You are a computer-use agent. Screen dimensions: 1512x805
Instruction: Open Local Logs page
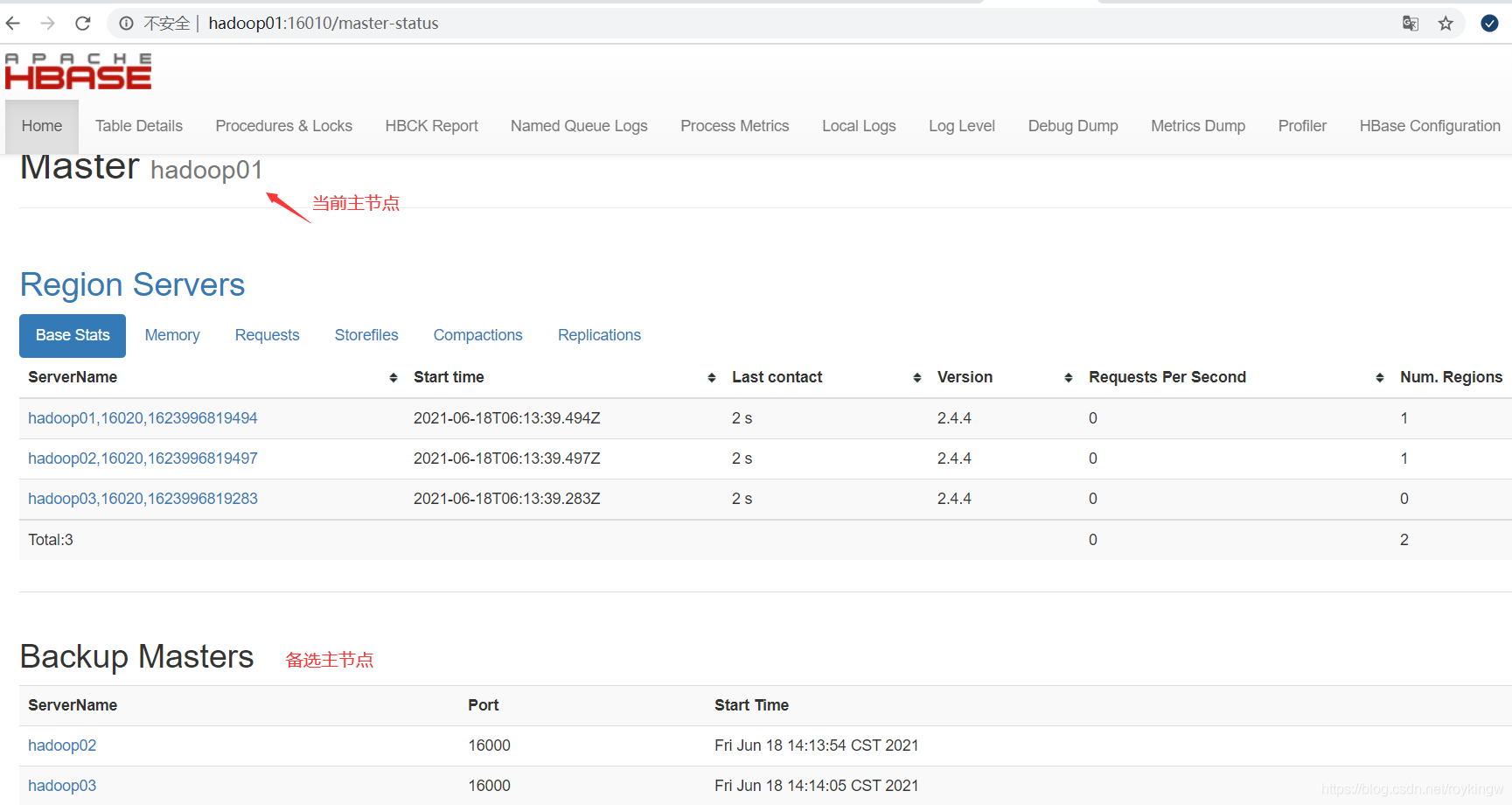point(859,126)
